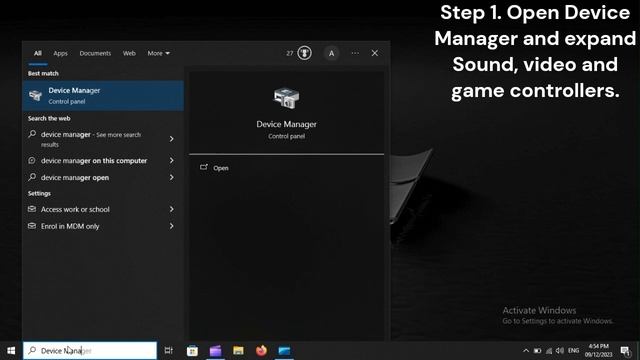
Task: Open the blue window app on taskbar
Action: pyautogui.click(x=284, y=351)
